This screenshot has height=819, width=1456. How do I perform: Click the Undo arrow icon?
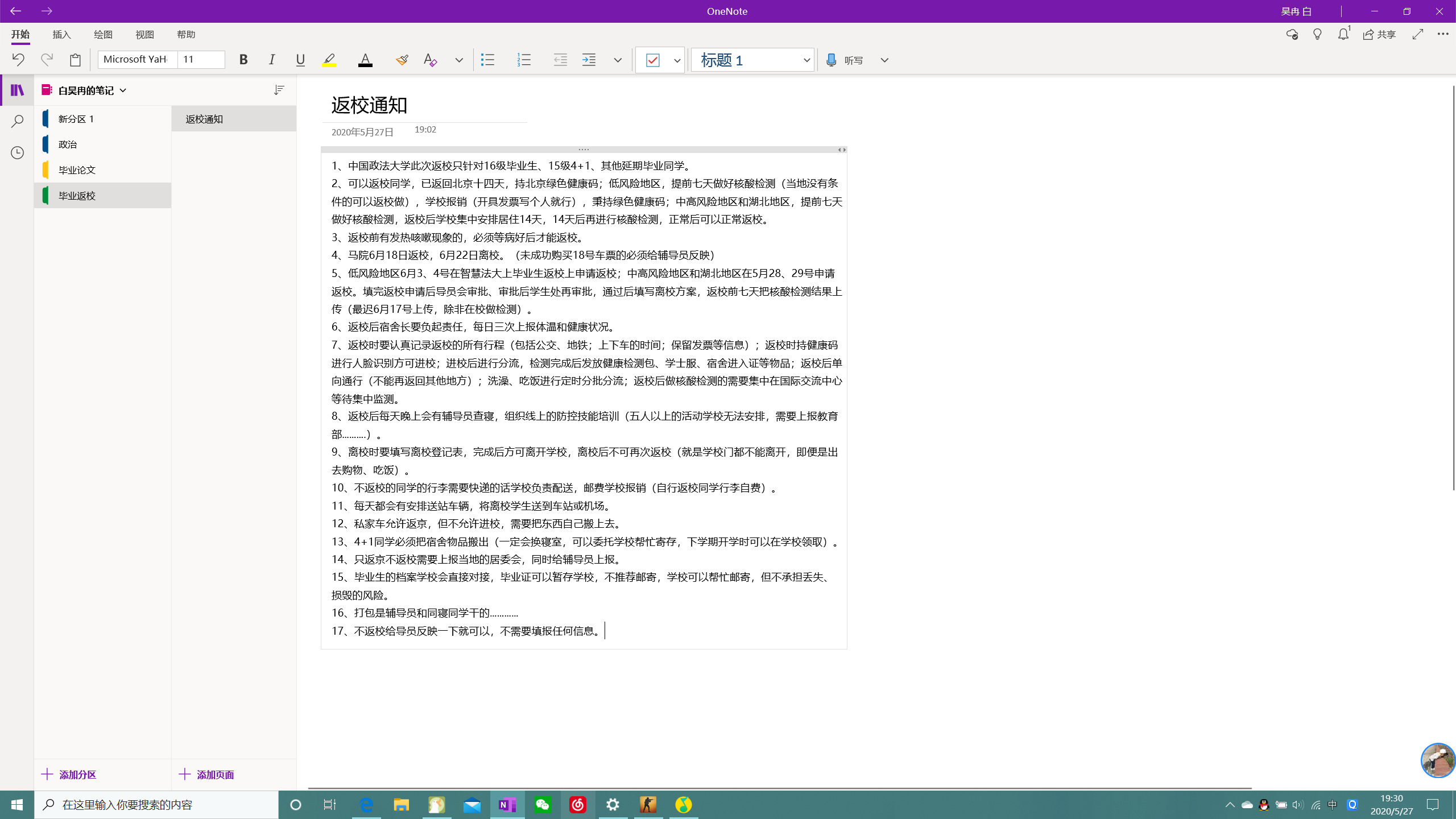click(x=18, y=60)
